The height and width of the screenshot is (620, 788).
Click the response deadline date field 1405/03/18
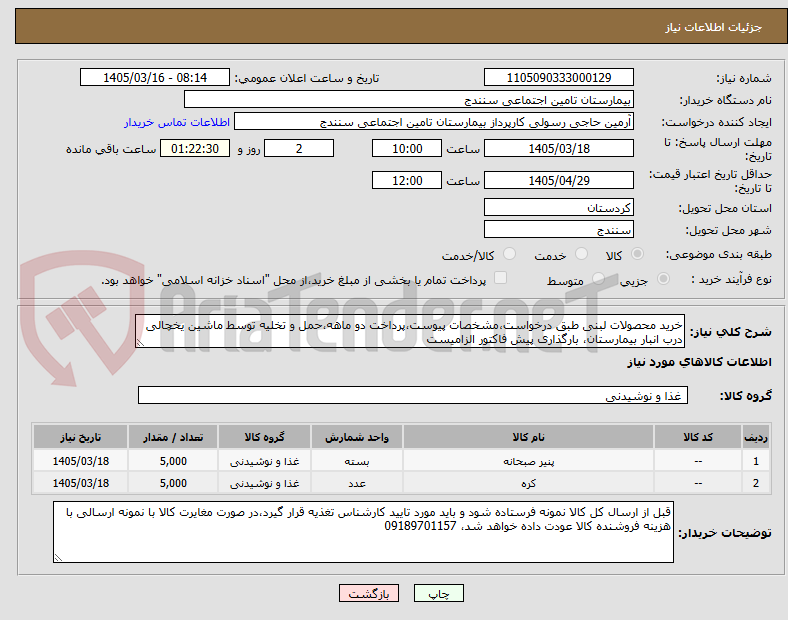pos(559,149)
